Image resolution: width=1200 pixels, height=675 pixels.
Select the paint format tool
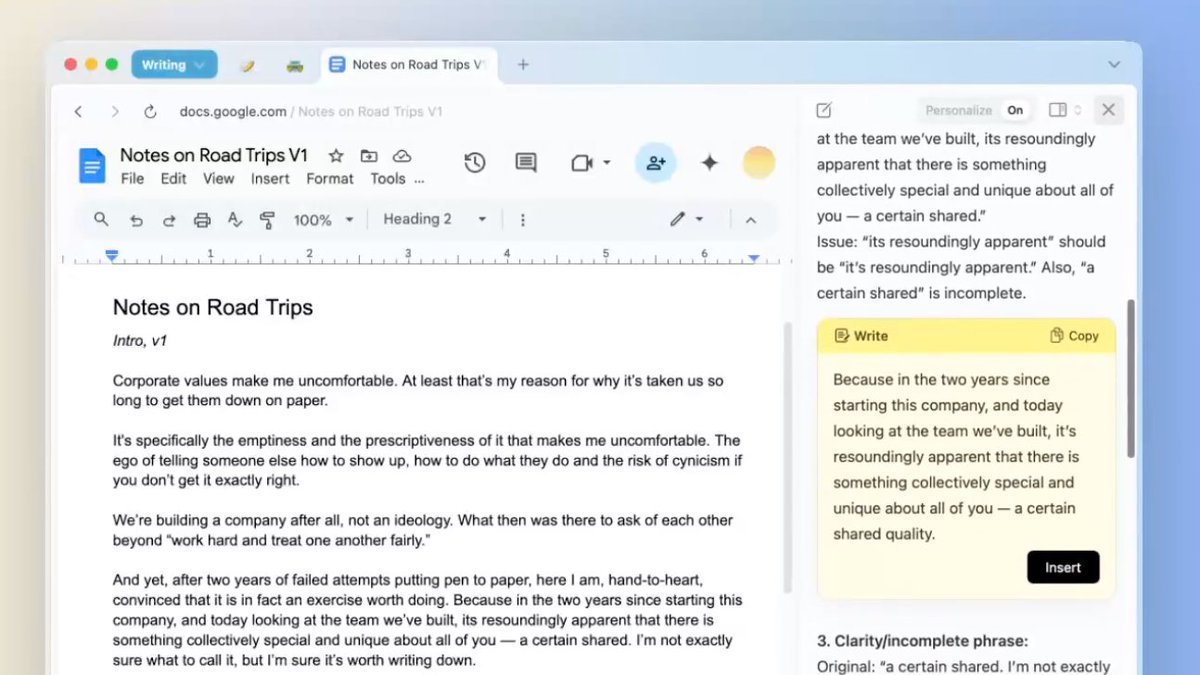267,220
